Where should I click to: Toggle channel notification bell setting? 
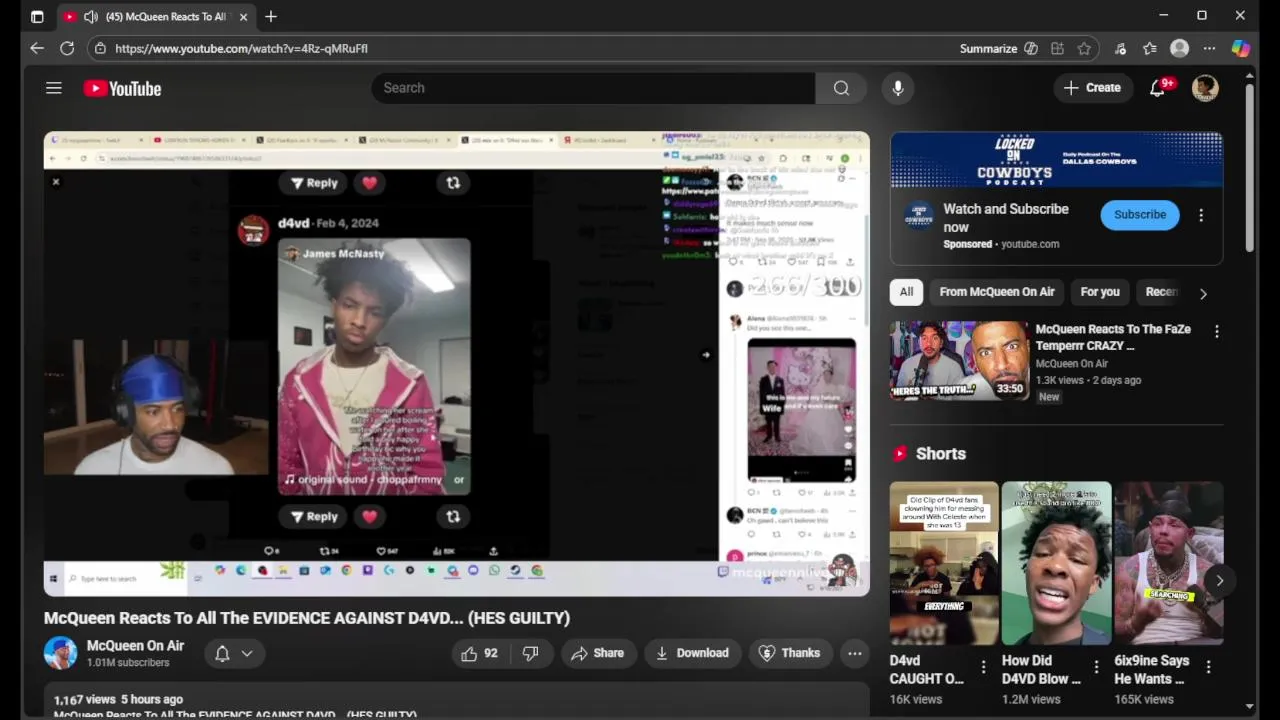235,653
